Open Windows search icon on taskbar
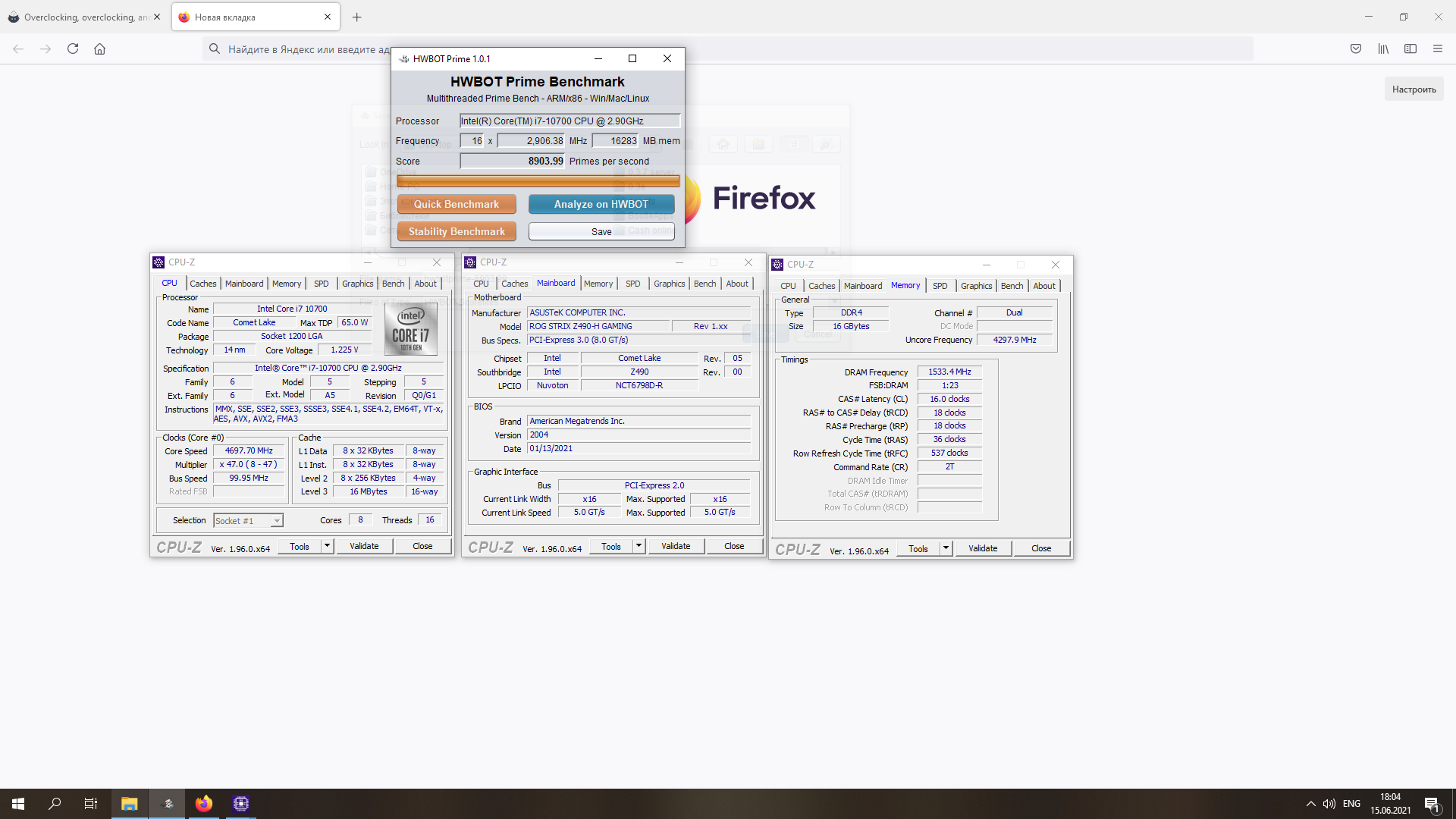1456x819 pixels. pyautogui.click(x=55, y=804)
